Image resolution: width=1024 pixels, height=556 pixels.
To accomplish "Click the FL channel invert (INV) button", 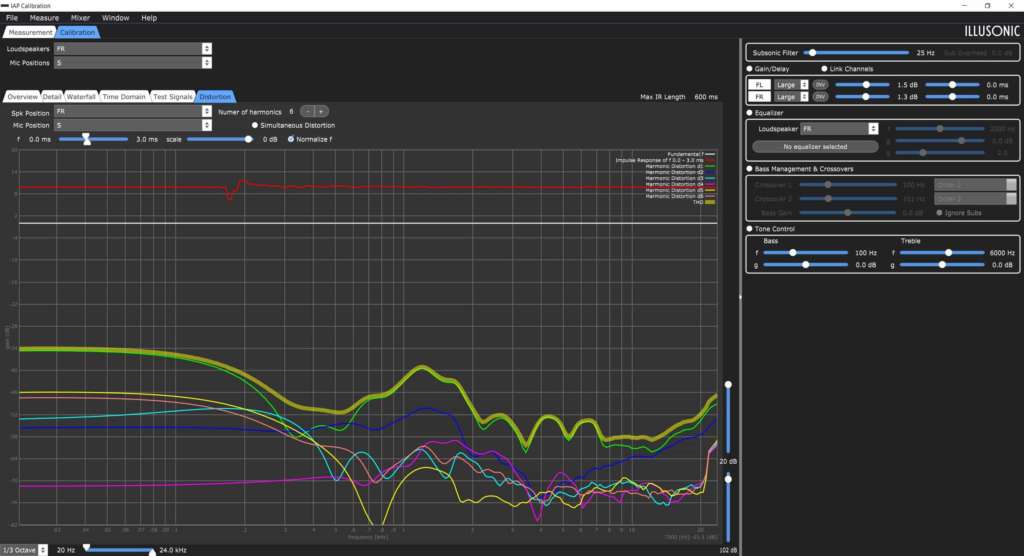I will 820,85.
